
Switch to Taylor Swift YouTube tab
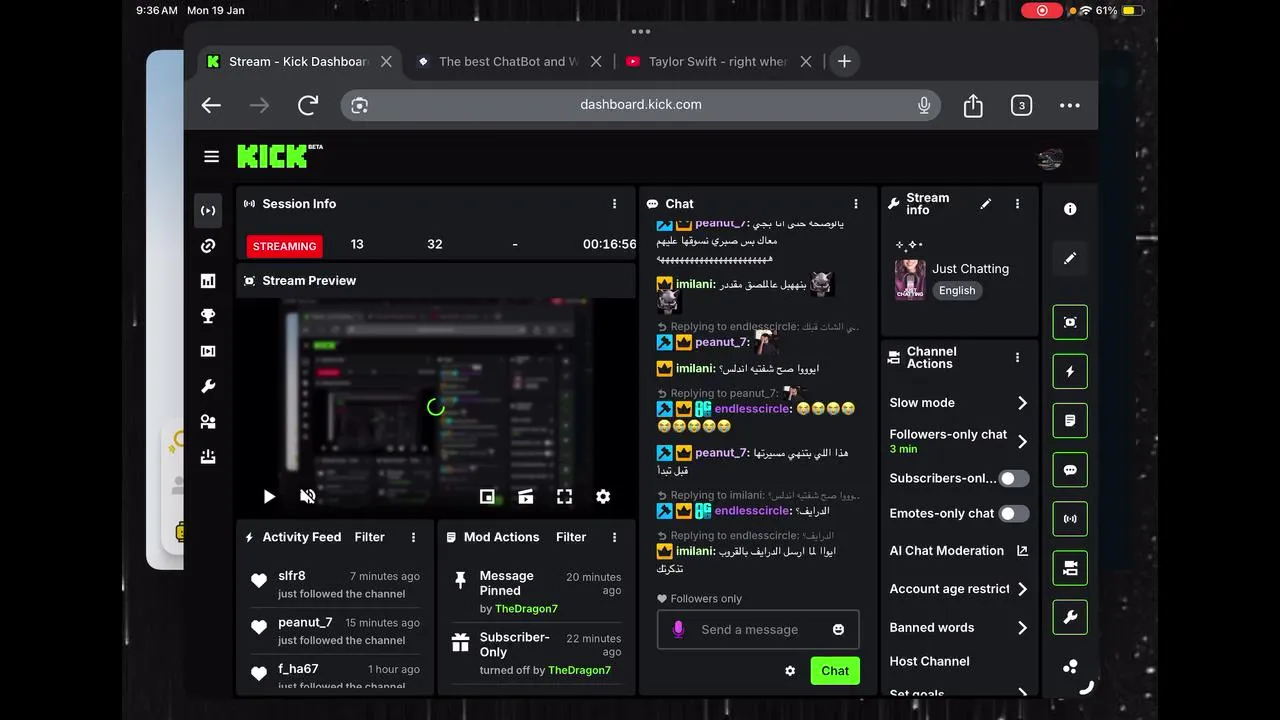point(718,61)
